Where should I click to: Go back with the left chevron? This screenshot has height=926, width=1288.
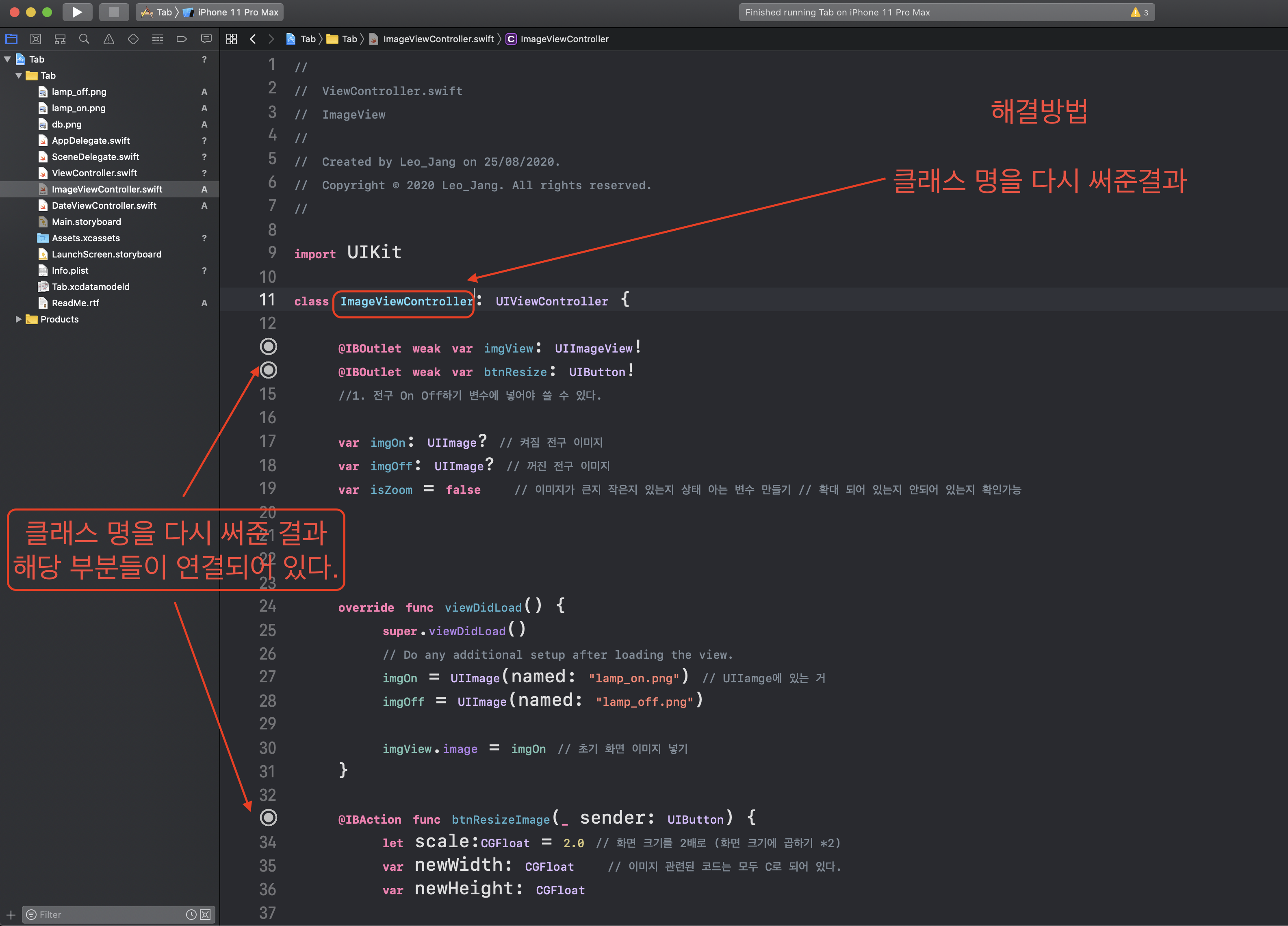253,39
